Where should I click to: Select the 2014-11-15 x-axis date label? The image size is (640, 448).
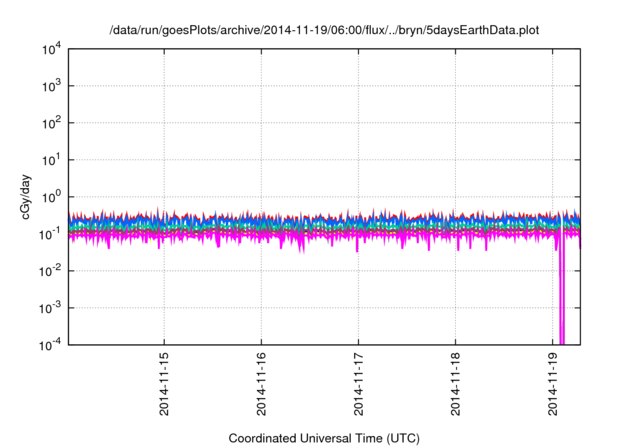pyautogui.click(x=164, y=384)
